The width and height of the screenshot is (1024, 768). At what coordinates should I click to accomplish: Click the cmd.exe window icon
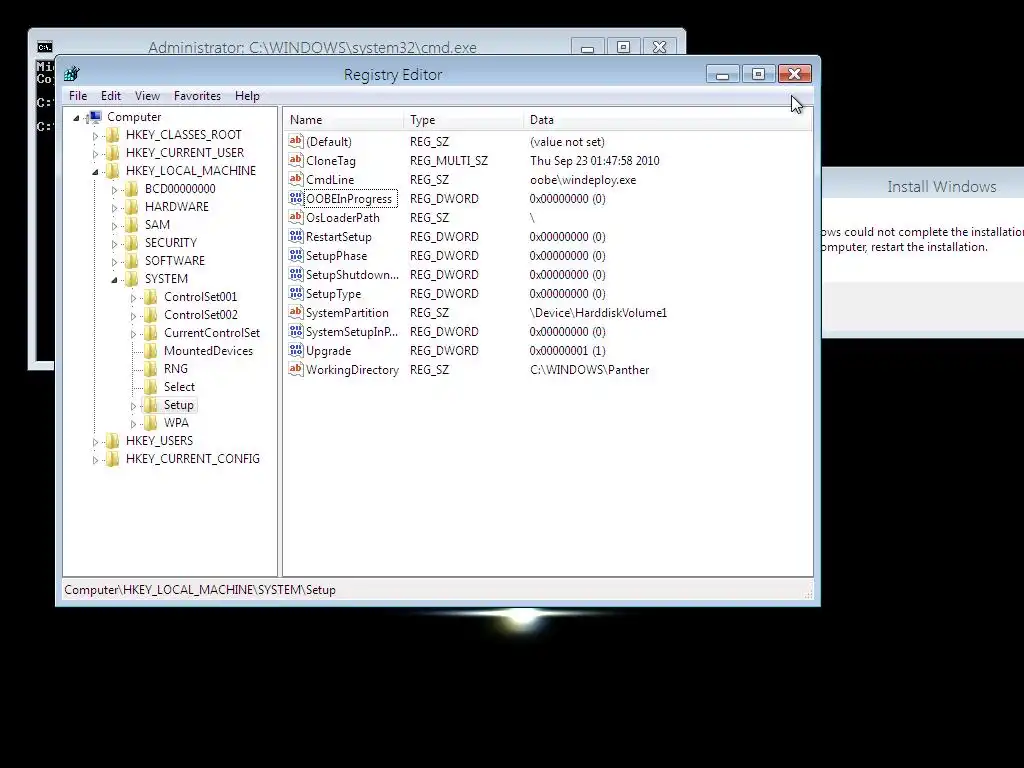[44, 47]
